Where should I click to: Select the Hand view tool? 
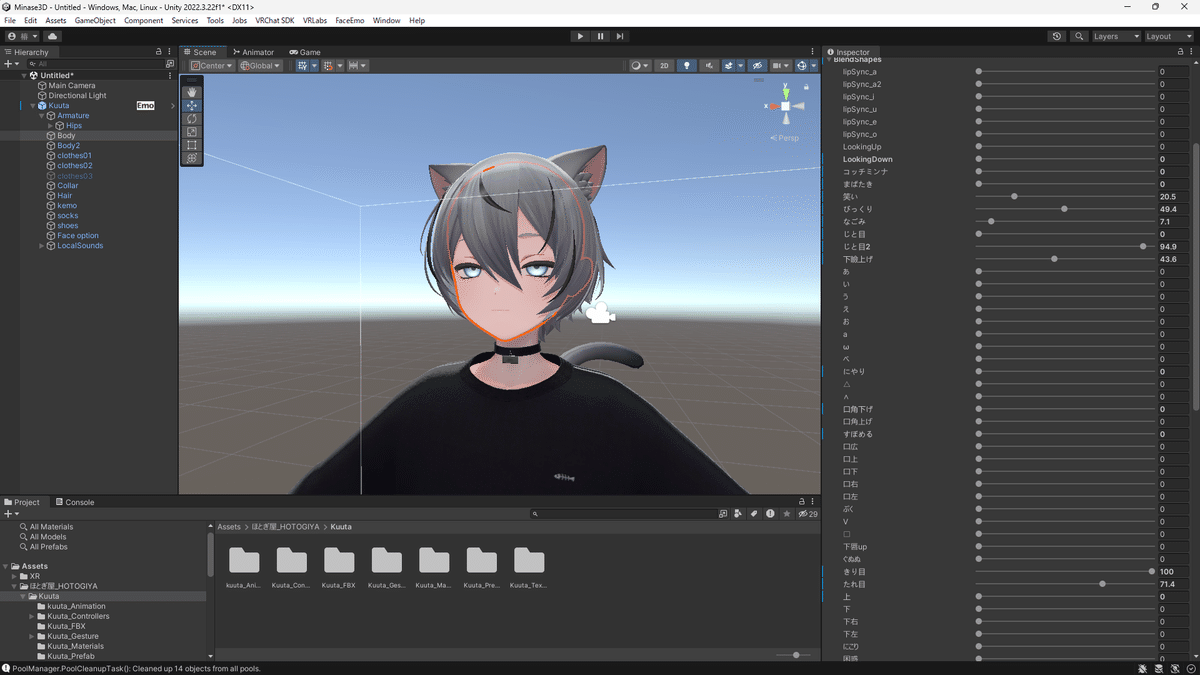[192, 92]
